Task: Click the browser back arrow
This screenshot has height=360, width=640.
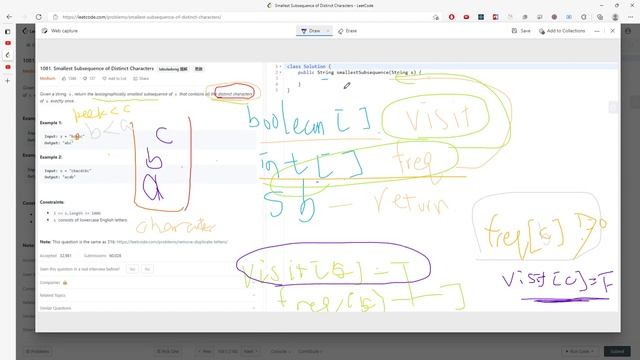Action: [x=9, y=17]
